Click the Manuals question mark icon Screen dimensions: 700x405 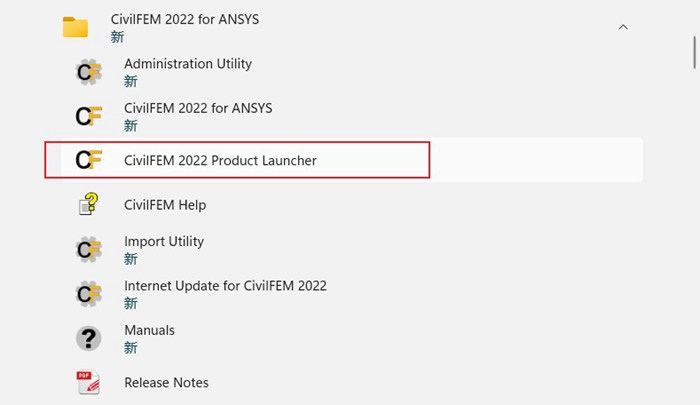(88, 338)
